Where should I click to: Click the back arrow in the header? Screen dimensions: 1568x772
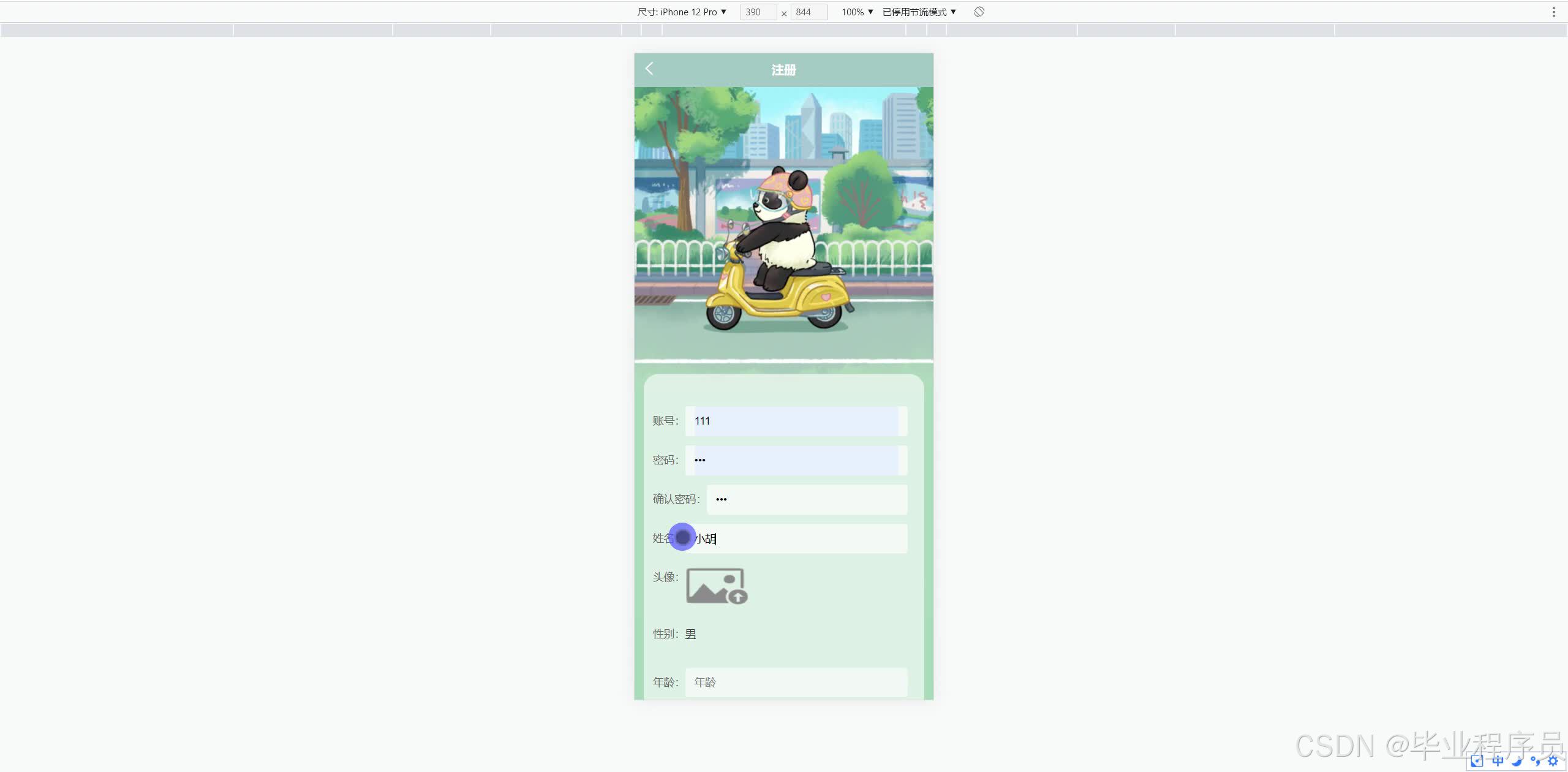tap(649, 69)
